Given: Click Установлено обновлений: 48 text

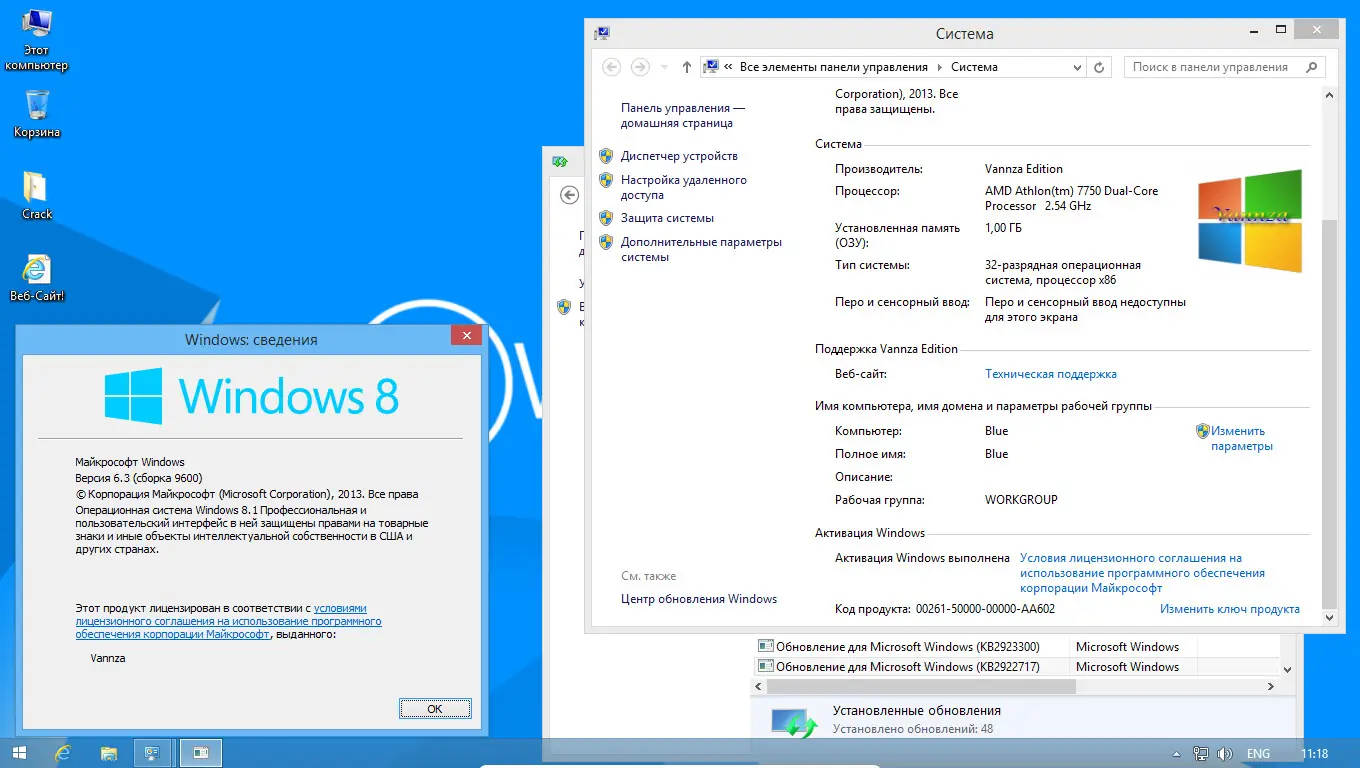Looking at the screenshot, I should [x=913, y=729].
